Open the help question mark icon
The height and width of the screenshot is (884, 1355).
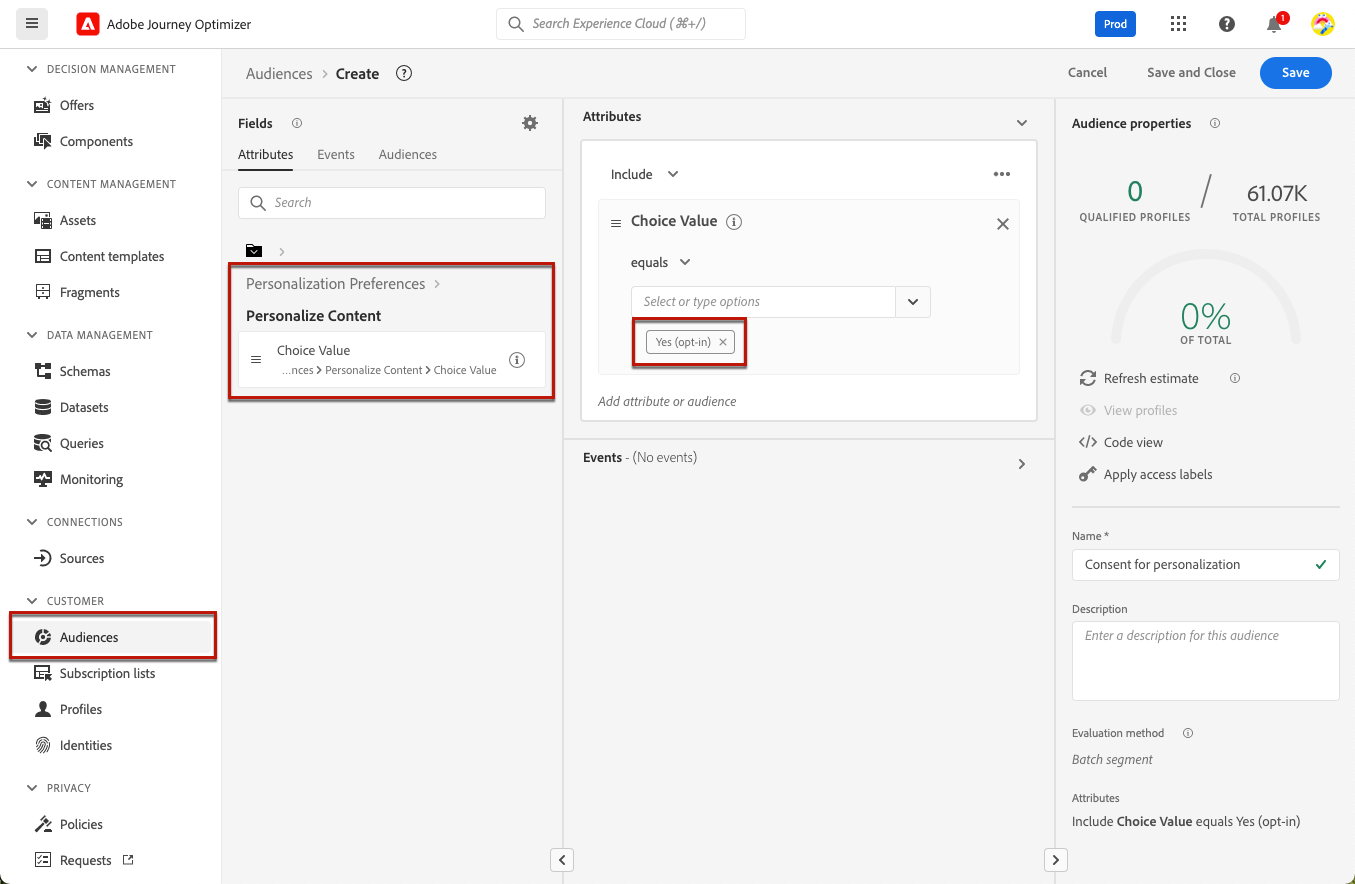[x=1226, y=24]
